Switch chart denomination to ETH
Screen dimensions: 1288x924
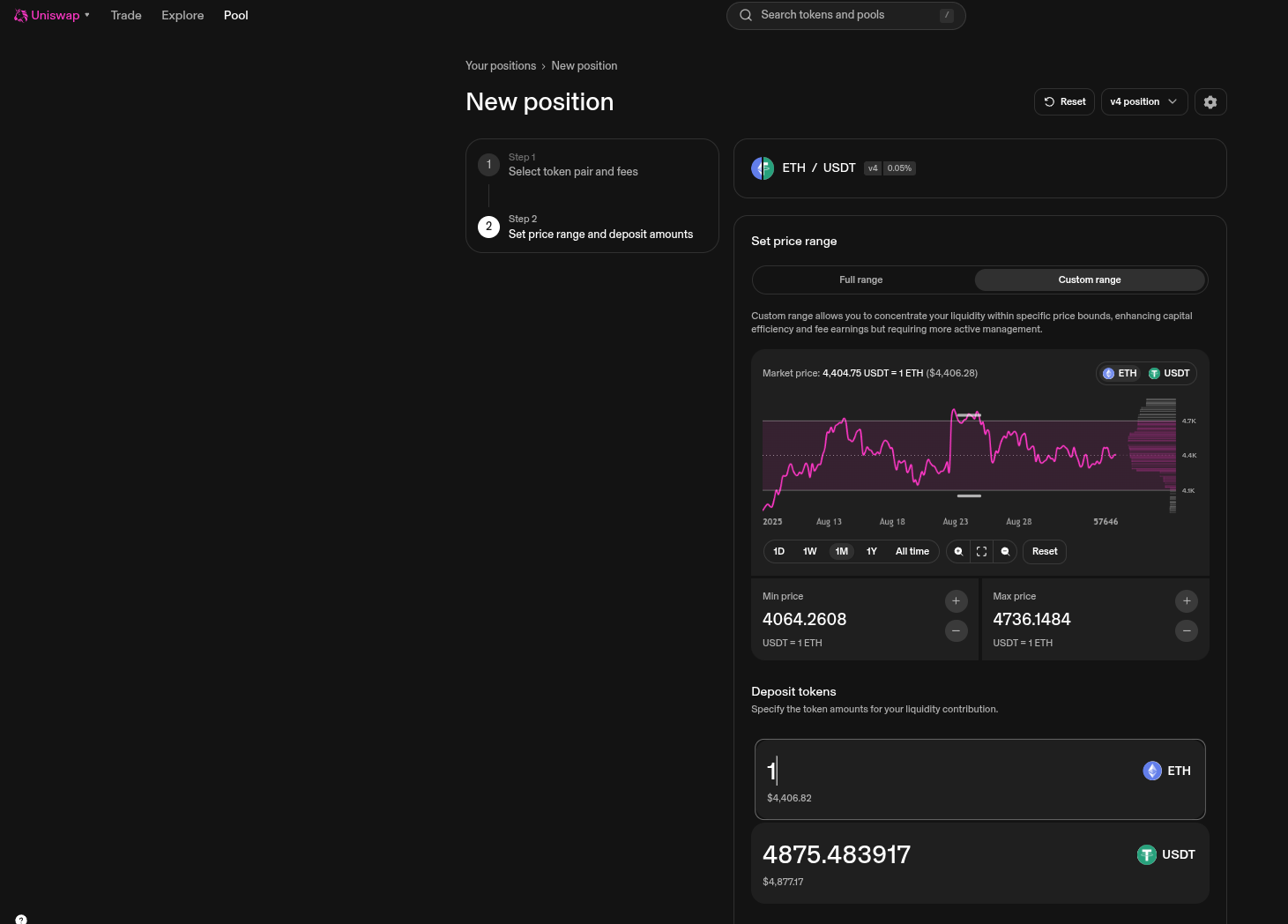tap(1120, 374)
